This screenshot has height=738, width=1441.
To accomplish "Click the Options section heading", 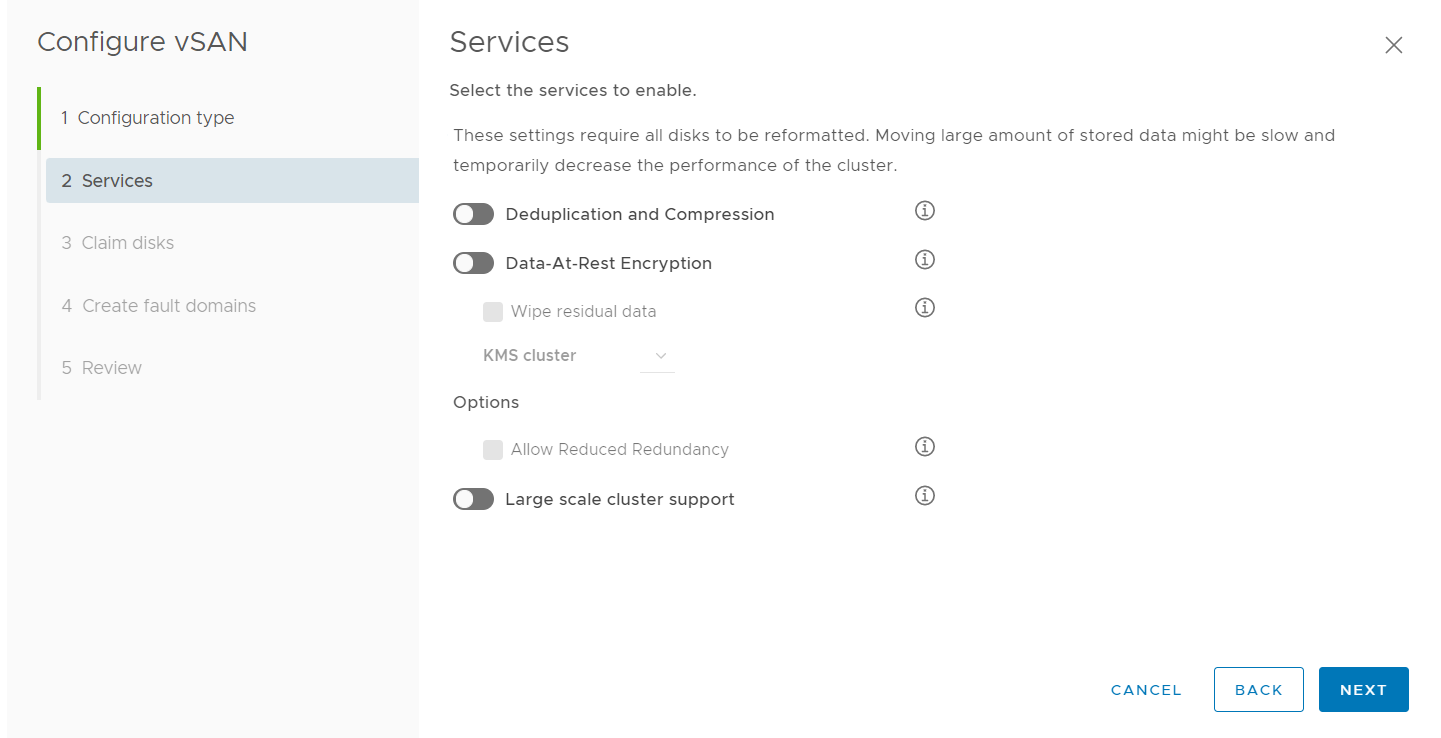I will pos(486,402).
